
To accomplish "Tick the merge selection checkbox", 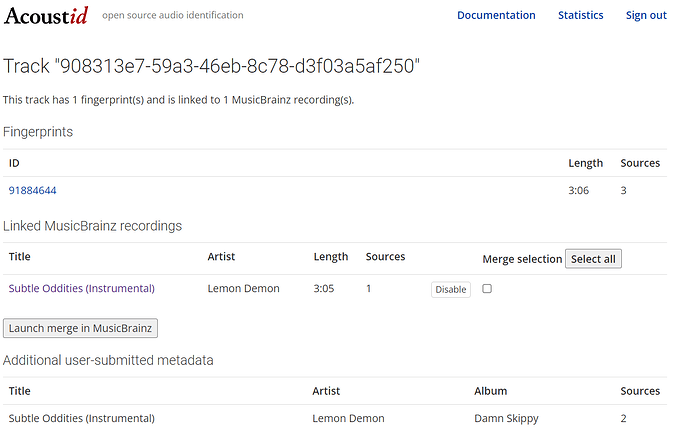I will click(487, 288).
